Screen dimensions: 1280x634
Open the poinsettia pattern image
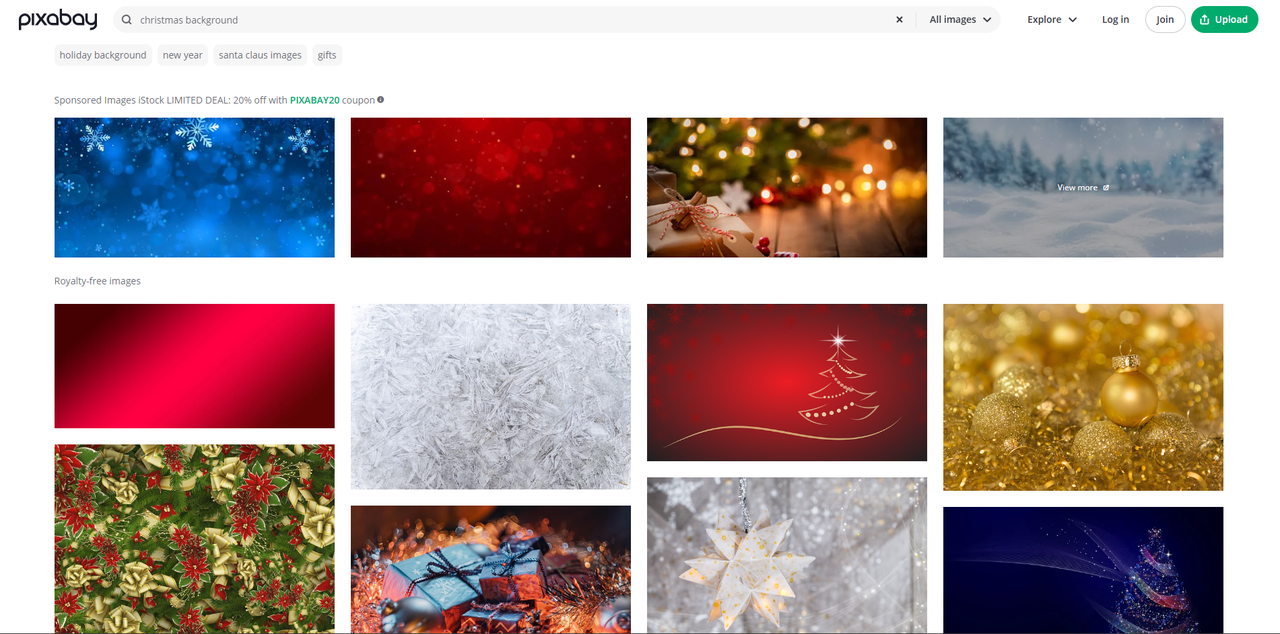pyautogui.click(x=194, y=539)
